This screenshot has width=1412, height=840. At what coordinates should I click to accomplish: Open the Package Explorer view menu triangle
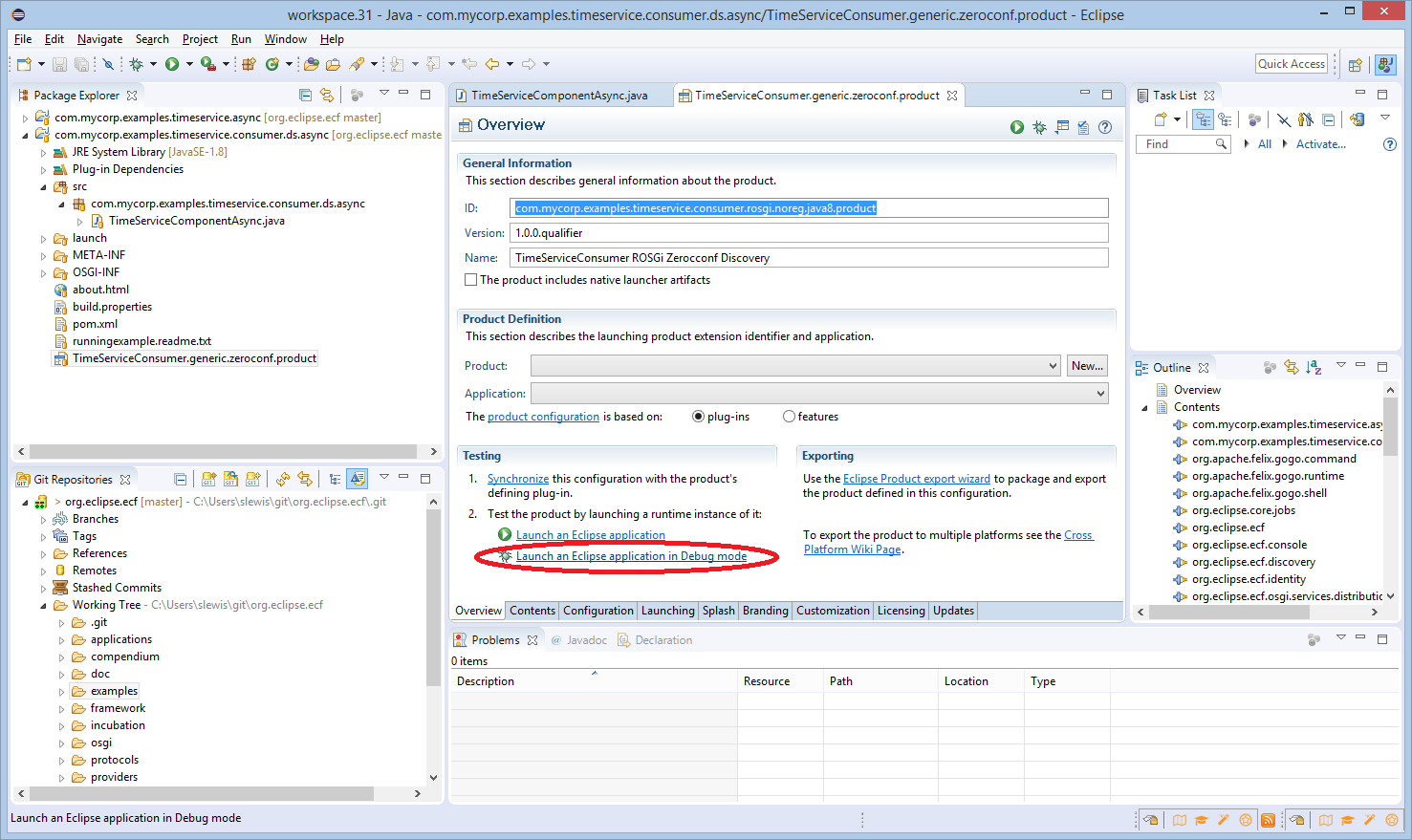(x=383, y=93)
